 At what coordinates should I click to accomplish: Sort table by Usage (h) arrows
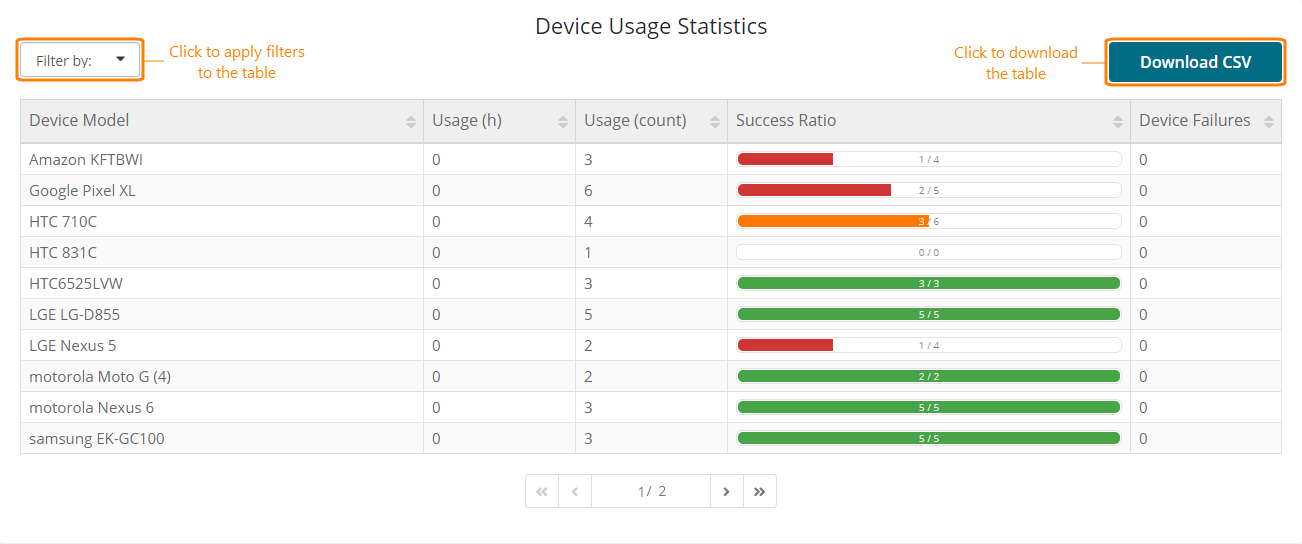[x=562, y=121]
